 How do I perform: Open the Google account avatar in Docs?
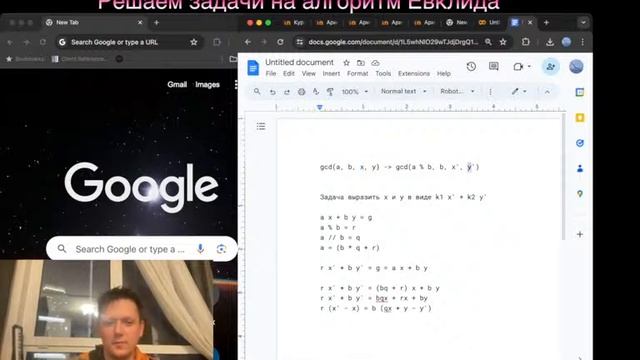point(576,67)
